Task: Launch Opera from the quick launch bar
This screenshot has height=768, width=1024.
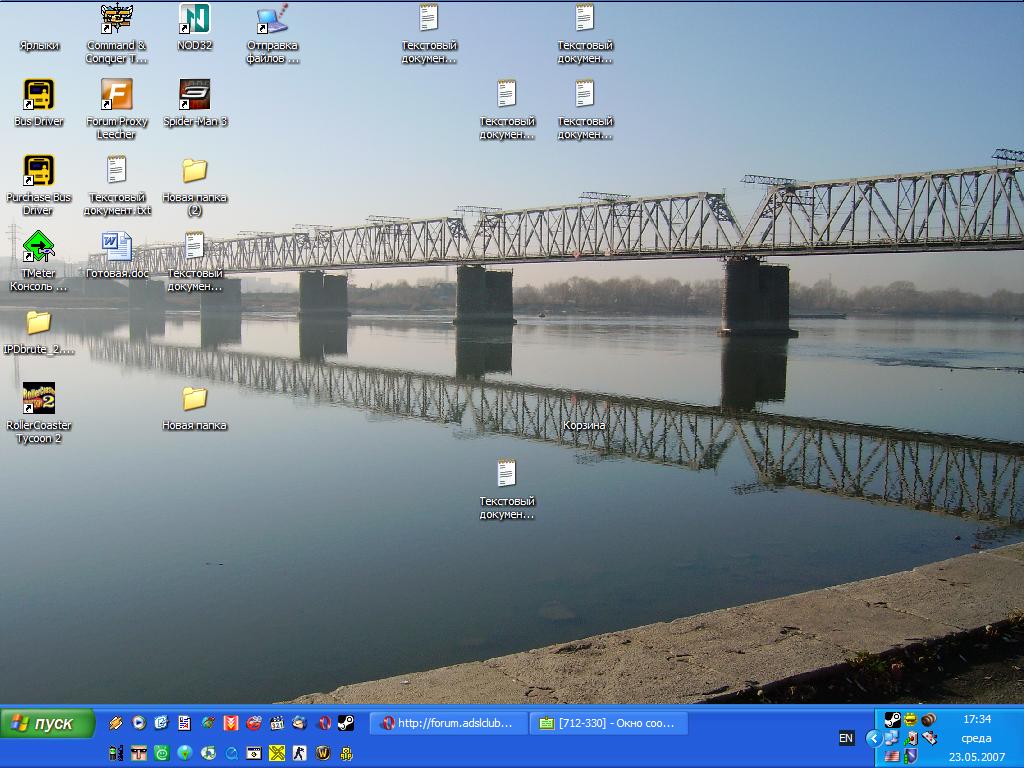Action: point(324,723)
